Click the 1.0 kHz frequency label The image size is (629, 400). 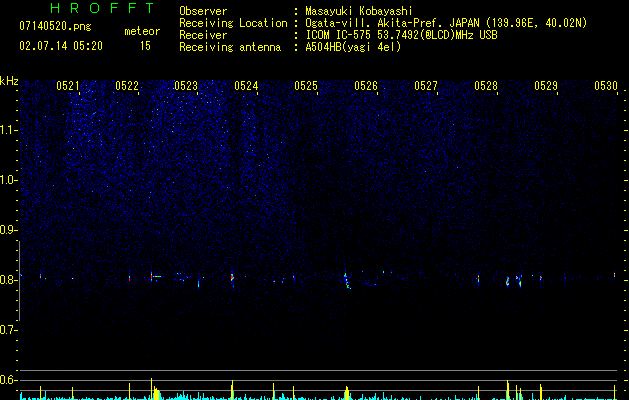pyautogui.click(x=9, y=180)
